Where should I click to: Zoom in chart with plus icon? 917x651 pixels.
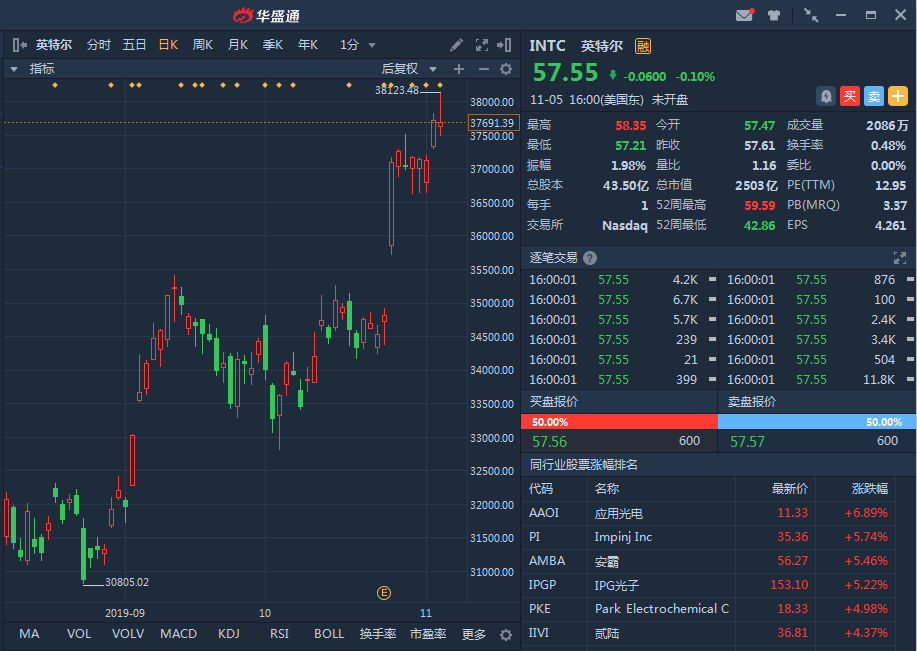coord(459,69)
